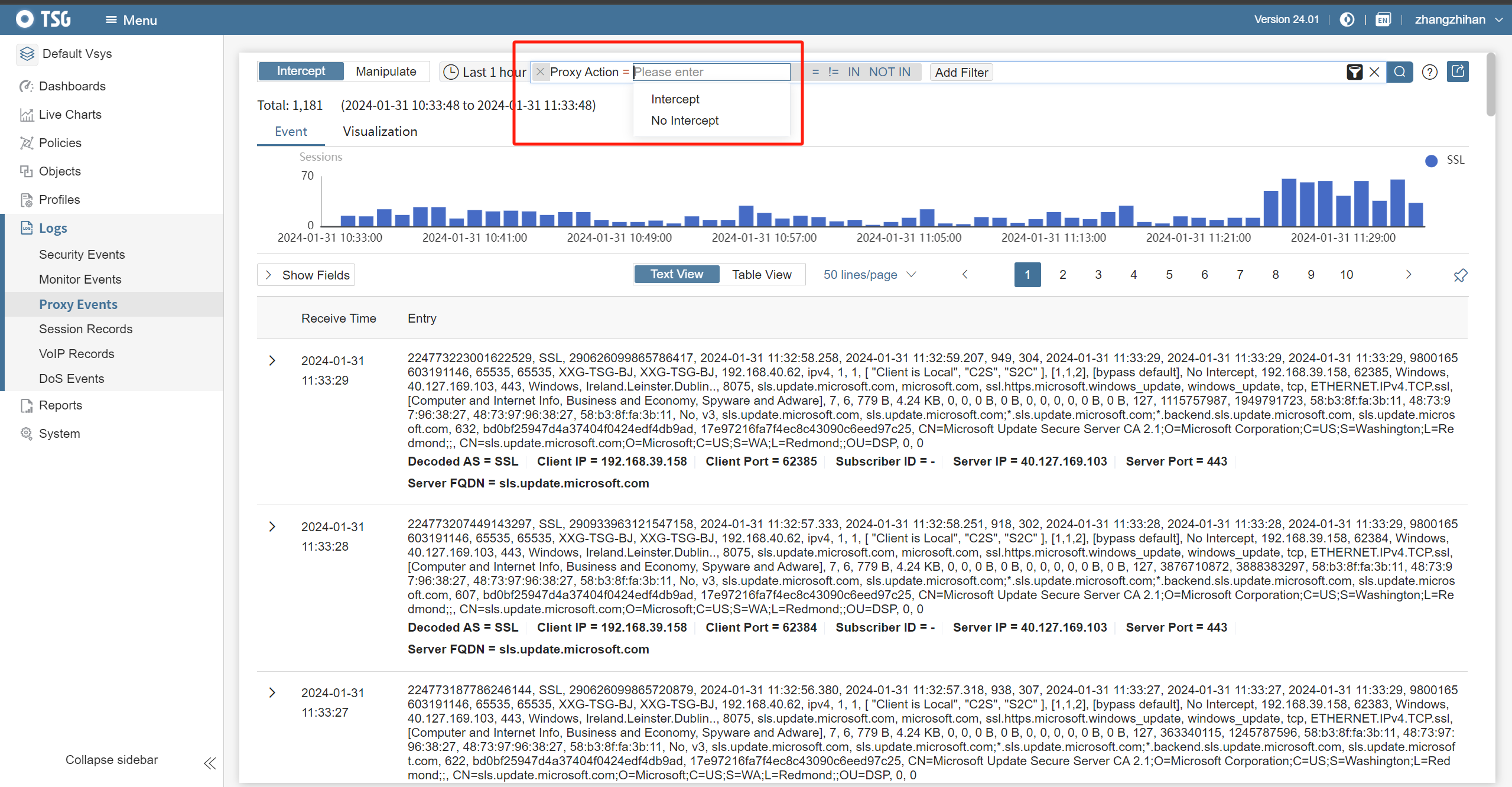1512x787 pixels.
Task: Switch to Table View
Action: 761,275
